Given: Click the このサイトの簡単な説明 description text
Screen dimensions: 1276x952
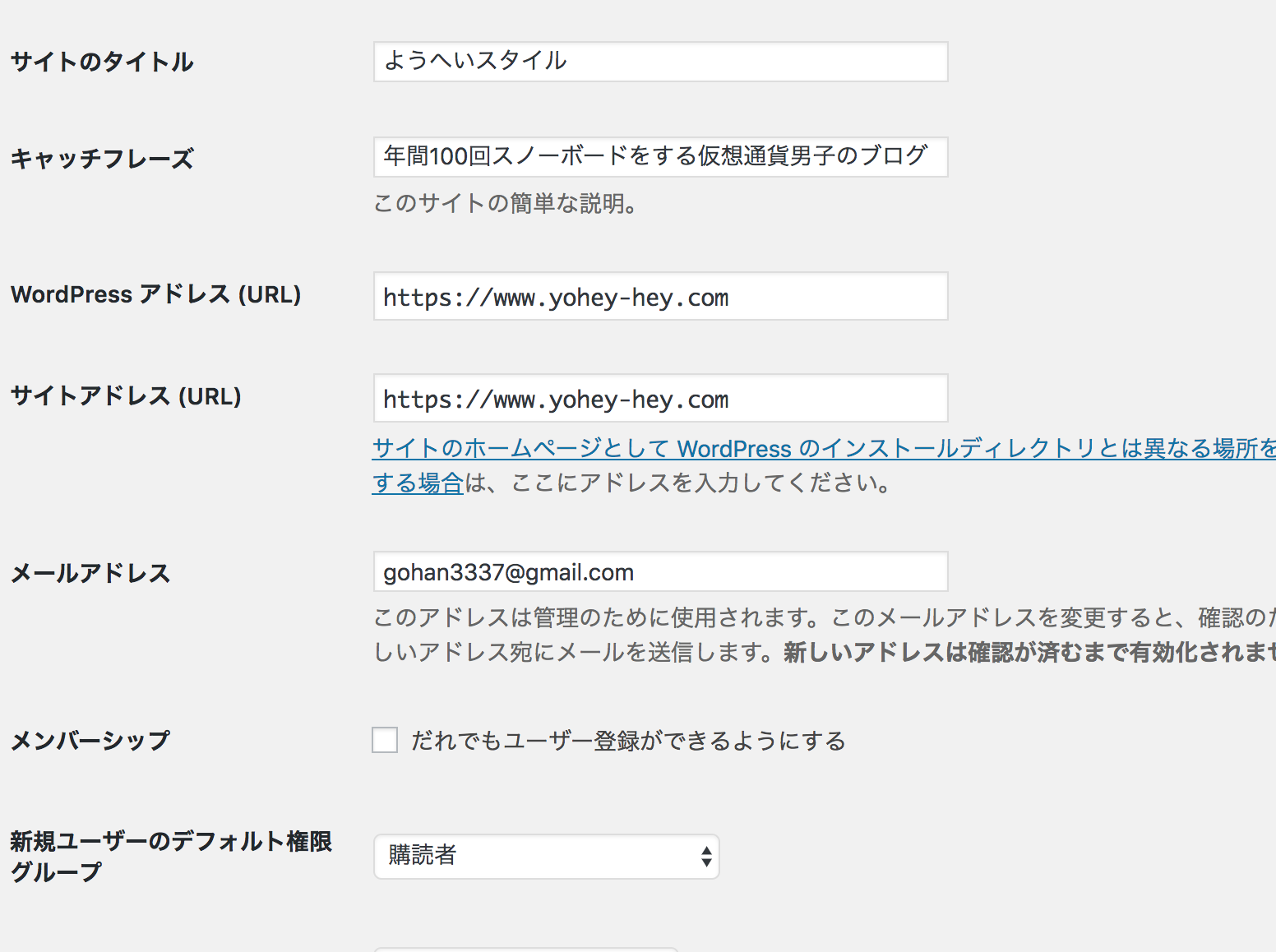Looking at the screenshot, I should point(506,203).
